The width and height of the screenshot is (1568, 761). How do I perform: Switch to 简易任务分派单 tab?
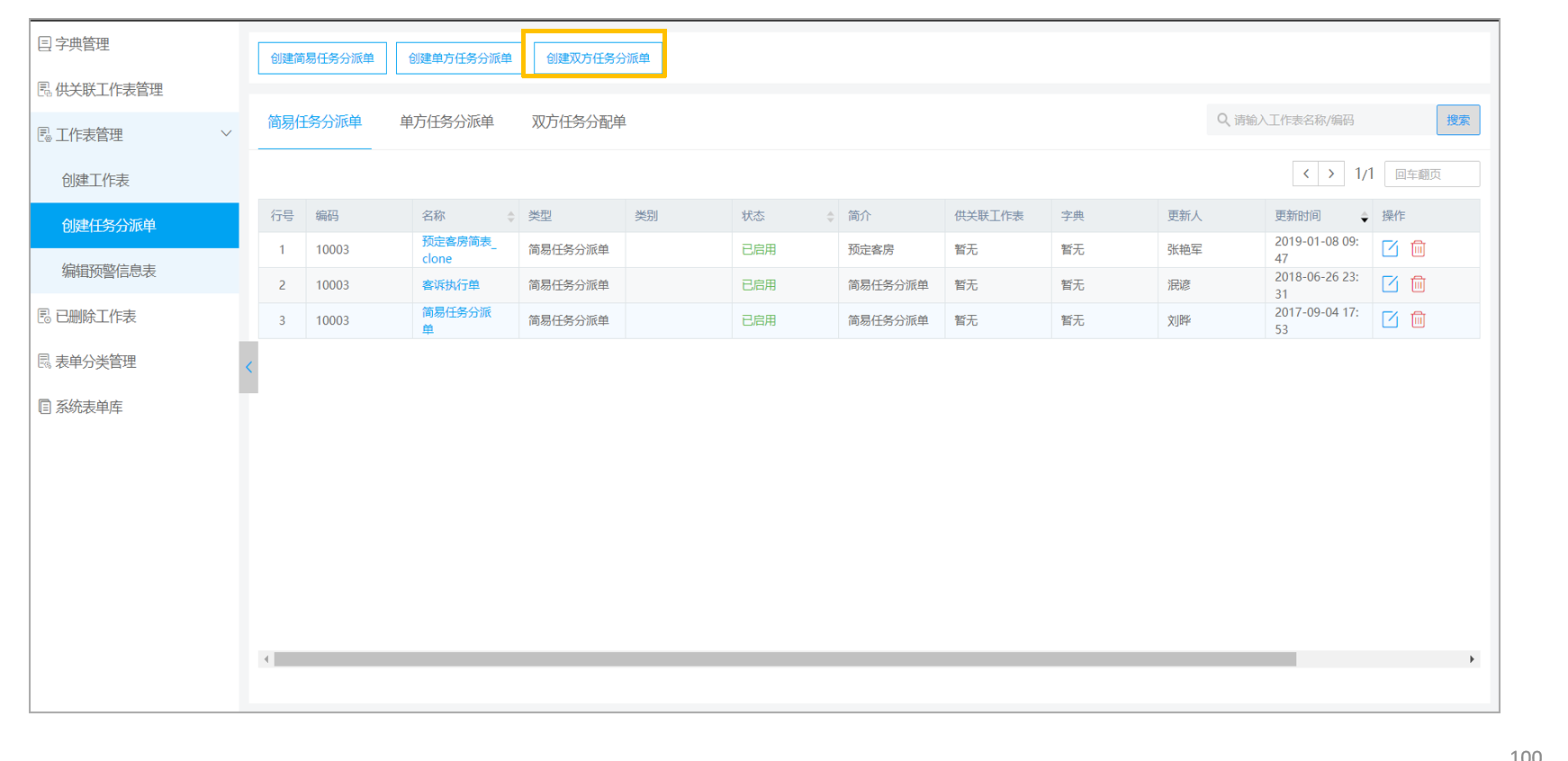314,121
